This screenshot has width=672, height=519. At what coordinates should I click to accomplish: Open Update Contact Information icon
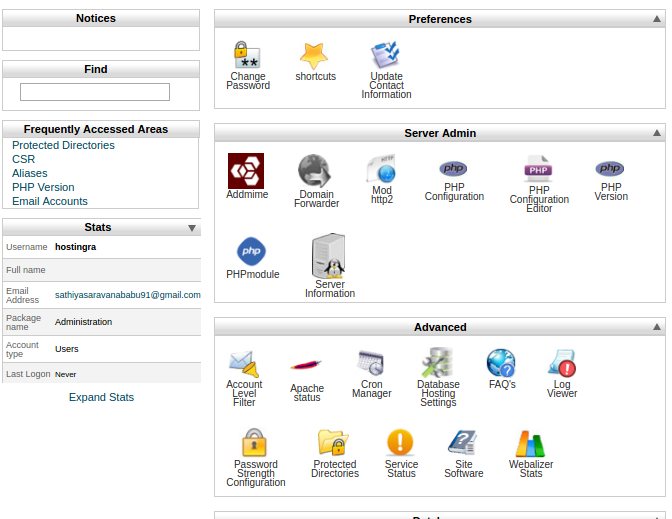(385, 55)
